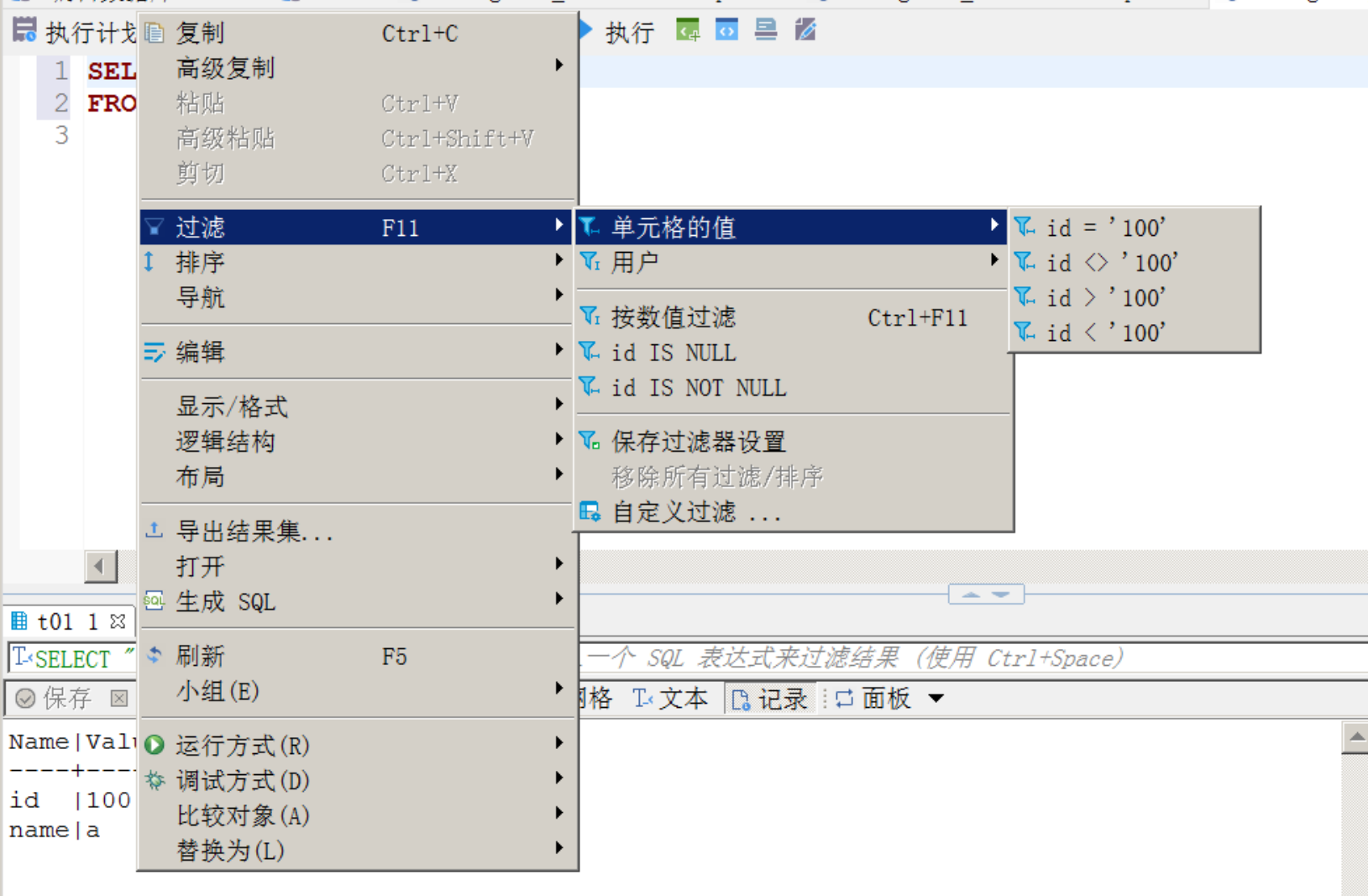This screenshot has width=1368, height=896.
Task: Click the execute script toolbar icon
Action: [x=765, y=30]
